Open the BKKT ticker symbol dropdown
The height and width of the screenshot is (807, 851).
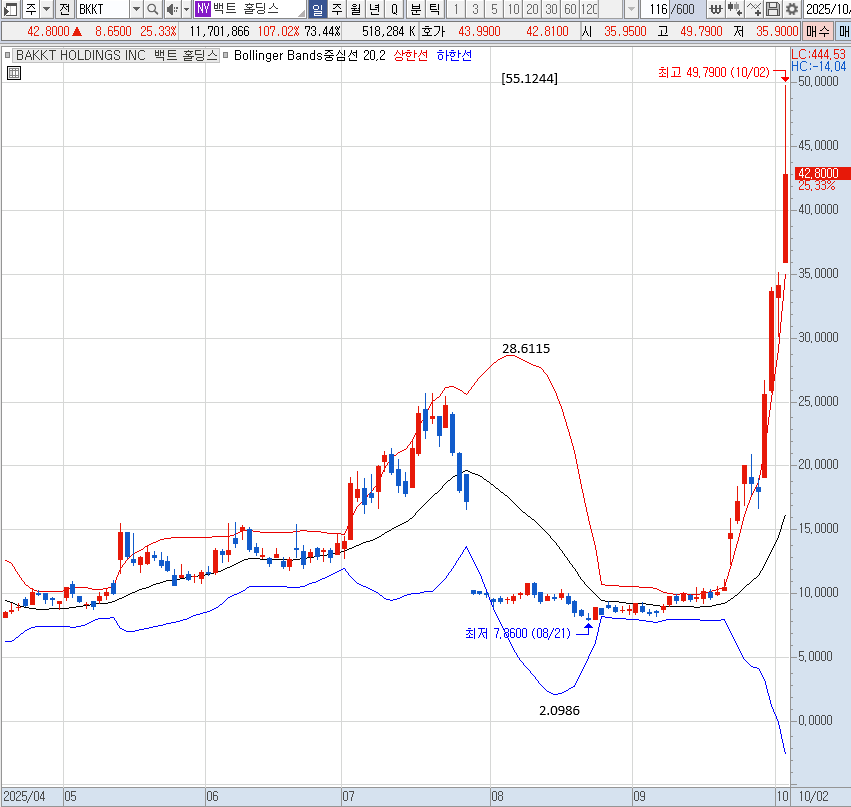(136, 9)
